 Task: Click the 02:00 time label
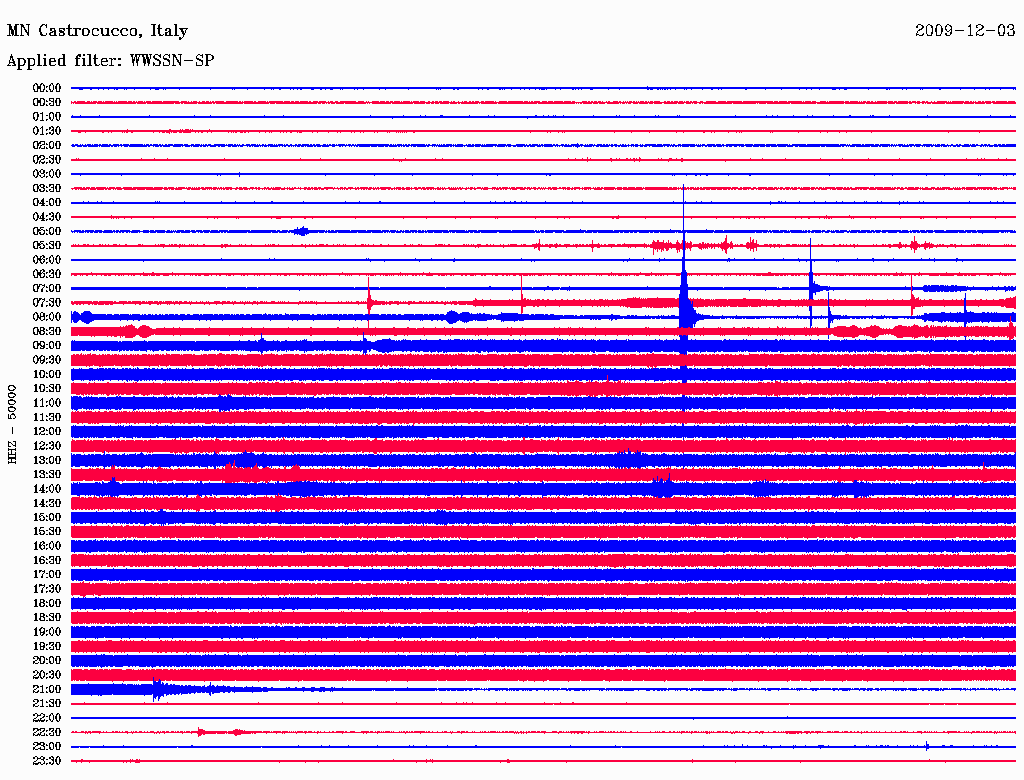pos(47,145)
